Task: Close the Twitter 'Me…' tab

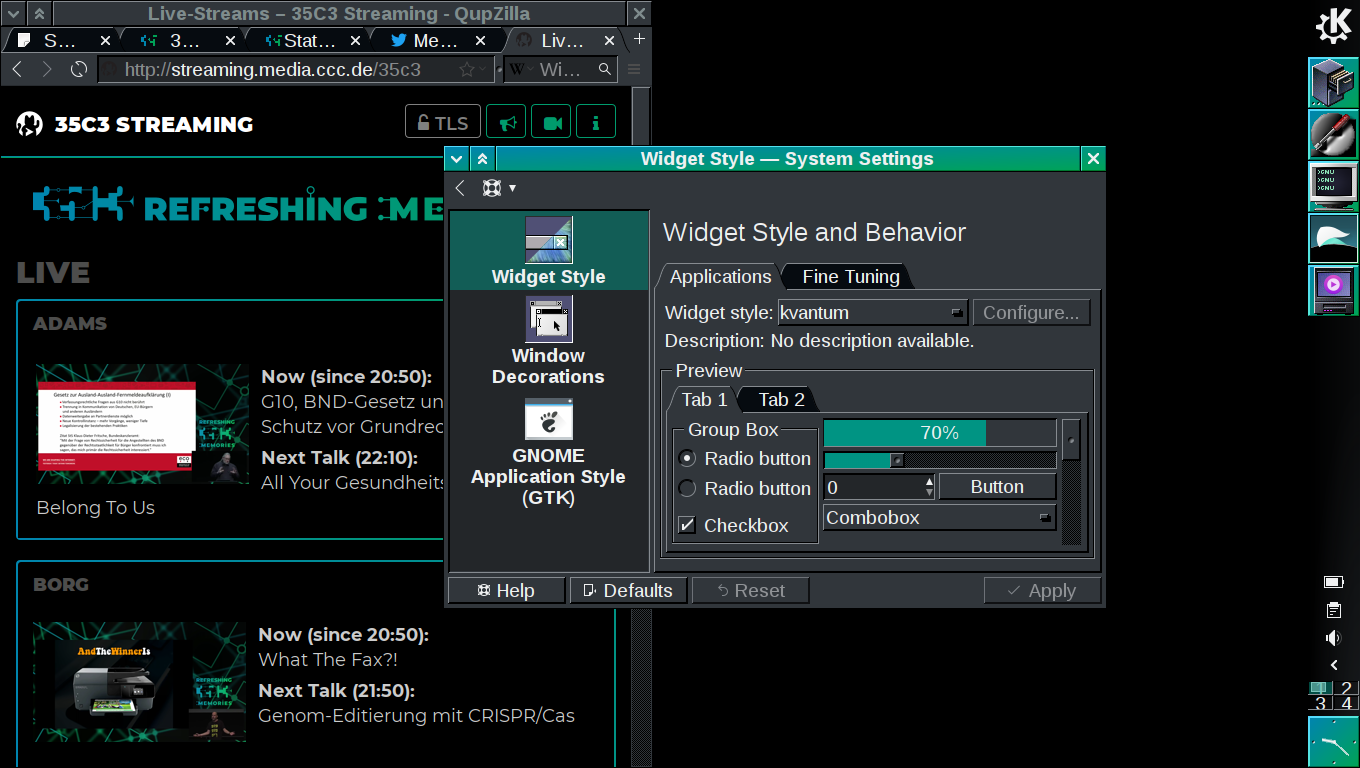Action: point(481,41)
